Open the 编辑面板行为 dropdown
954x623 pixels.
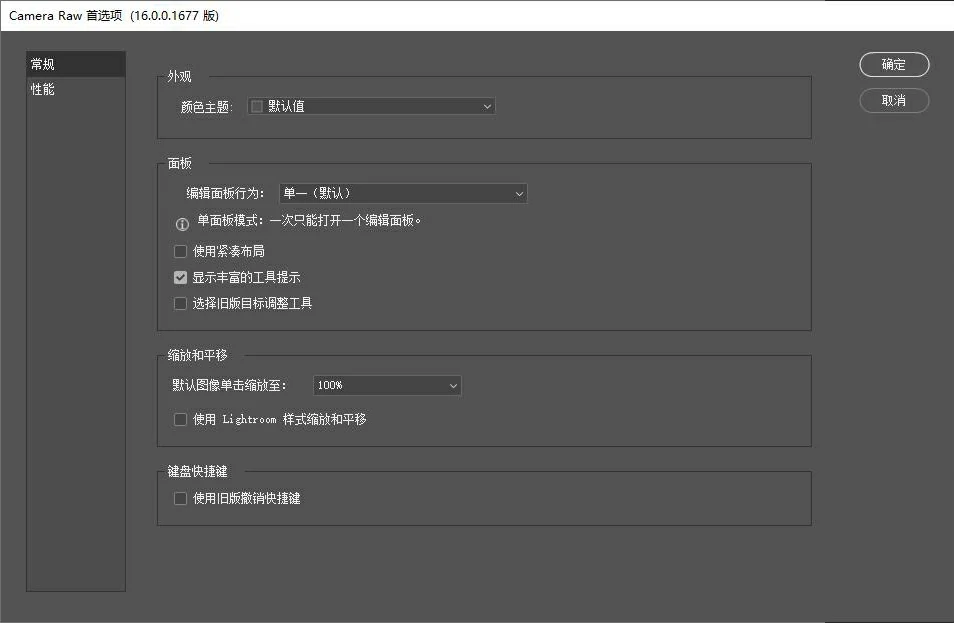pyautogui.click(x=403, y=193)
